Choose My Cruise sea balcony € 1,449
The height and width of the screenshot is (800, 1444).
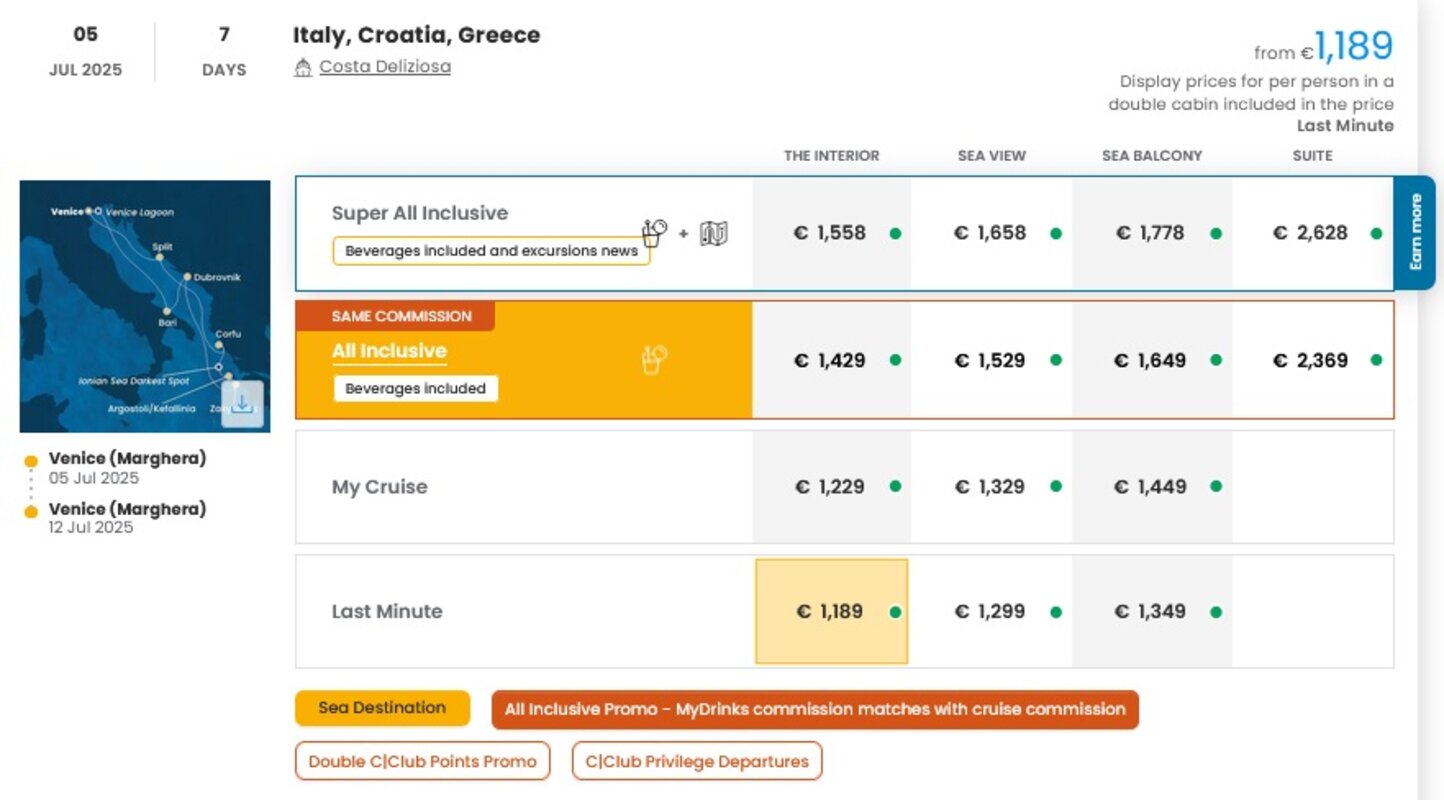pos(1150,487)
